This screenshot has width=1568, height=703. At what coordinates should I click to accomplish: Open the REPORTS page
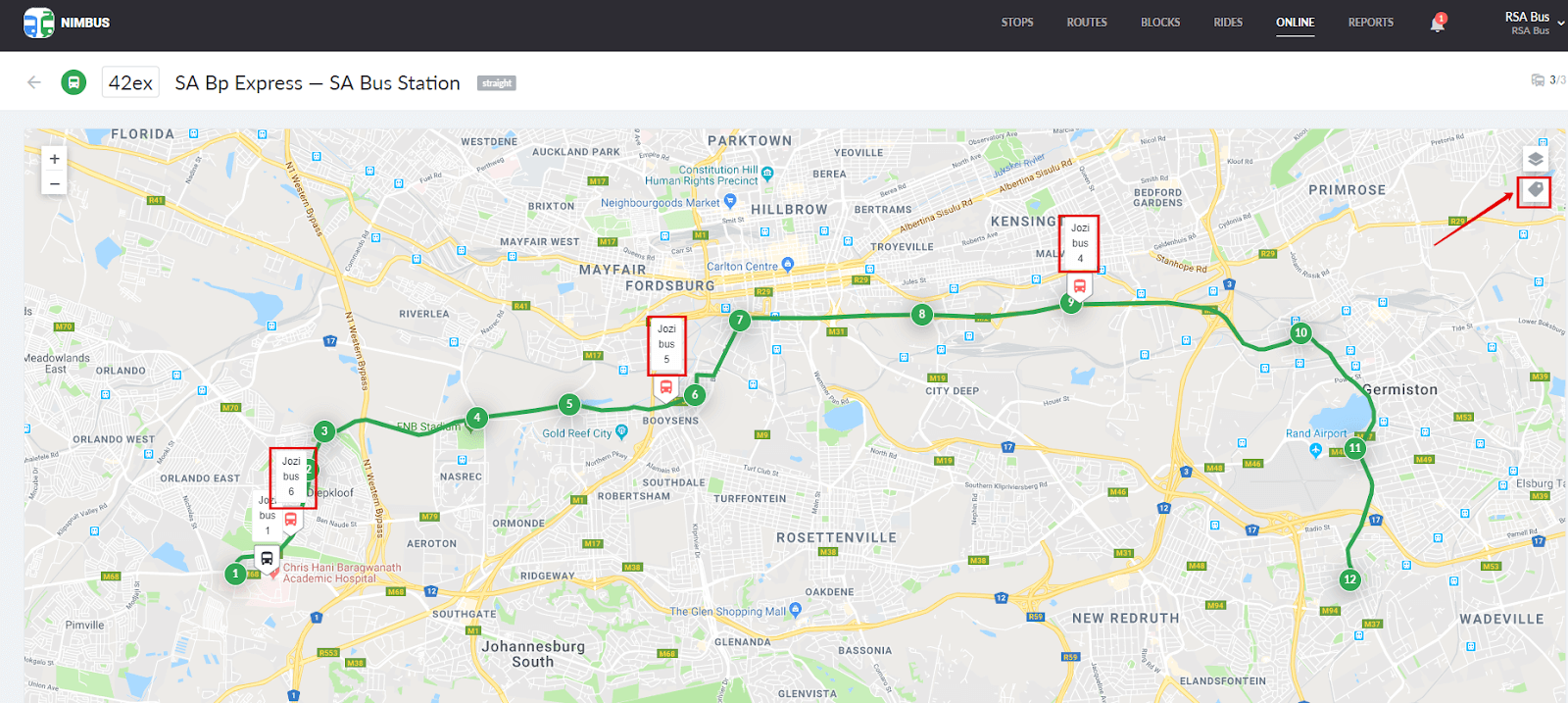click(x=1370, y=23)
